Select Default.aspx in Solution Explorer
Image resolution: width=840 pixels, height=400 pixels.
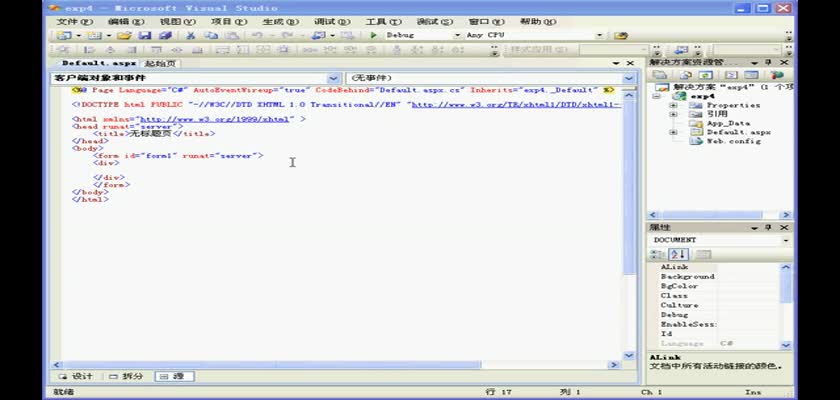tap(738, 132)
